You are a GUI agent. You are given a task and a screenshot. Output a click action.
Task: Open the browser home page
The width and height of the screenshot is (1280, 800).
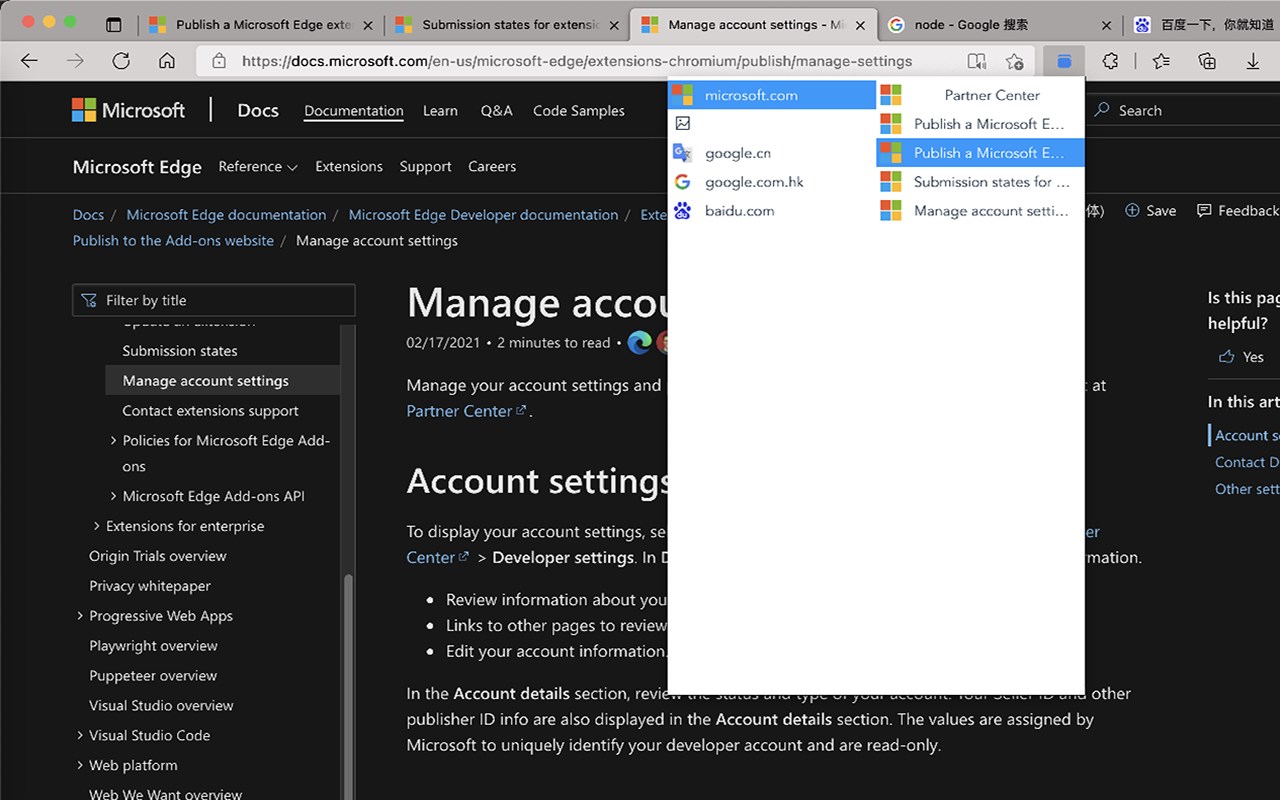[167, 61]
